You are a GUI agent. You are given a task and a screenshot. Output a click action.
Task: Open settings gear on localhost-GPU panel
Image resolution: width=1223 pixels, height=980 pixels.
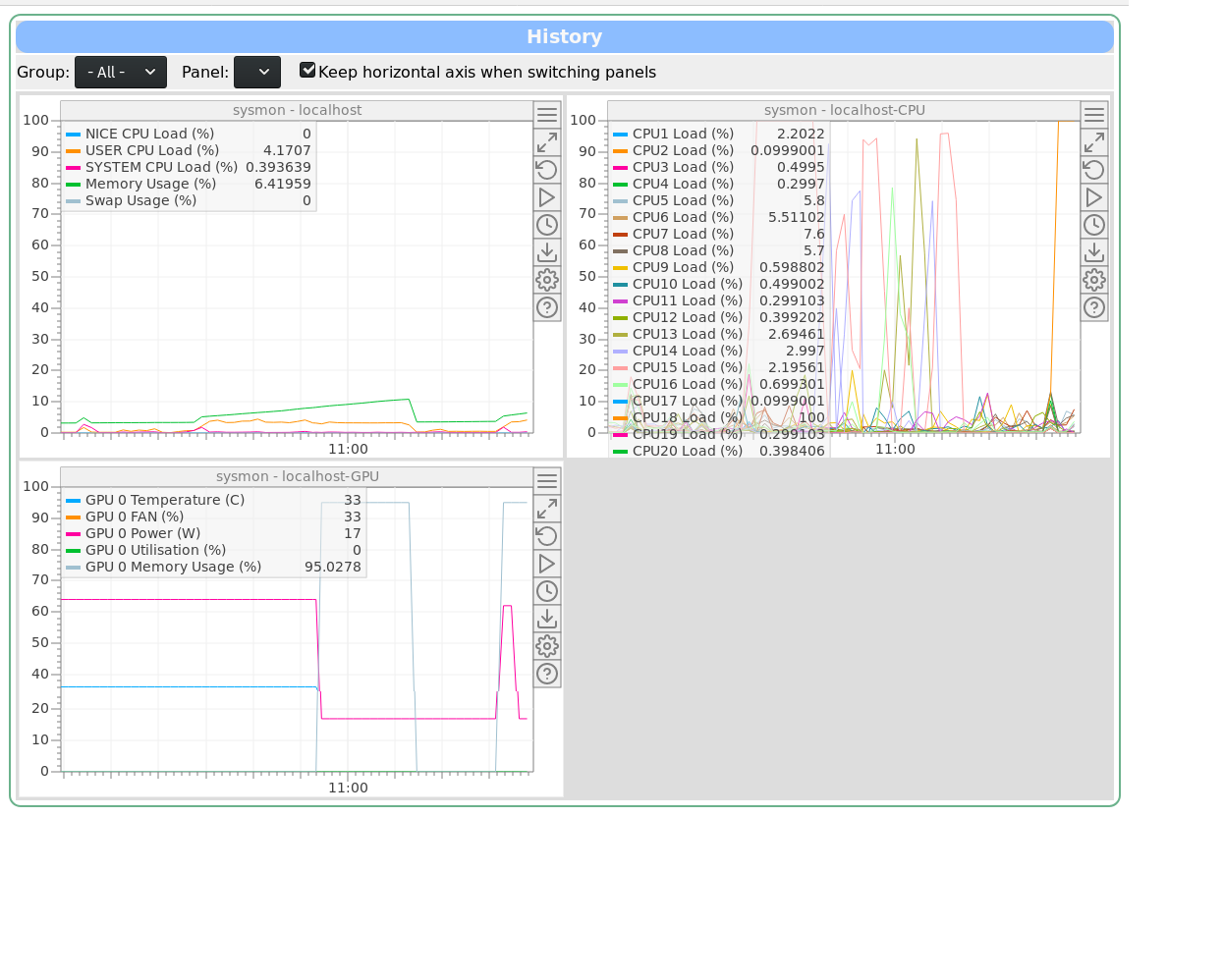(547, 646)
